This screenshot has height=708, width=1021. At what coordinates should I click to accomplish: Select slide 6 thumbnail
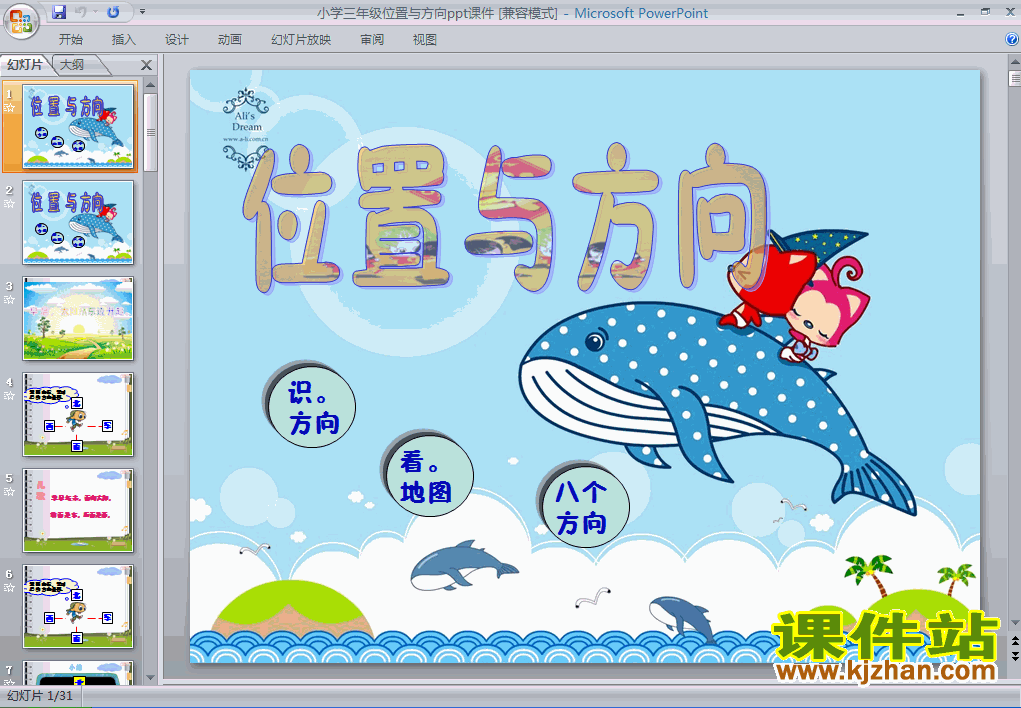point(78,606)
